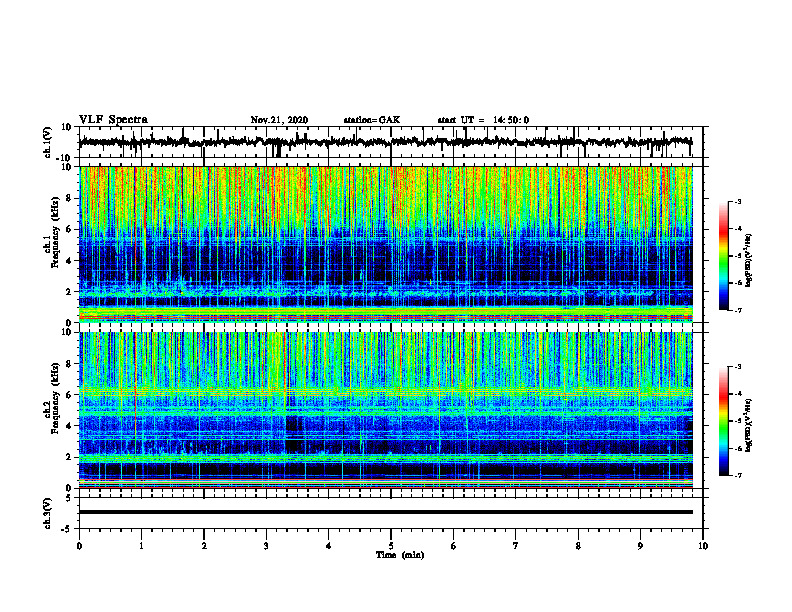The width and height of the screenshot is (792, 612).
Task: Click the "-7" tick on ch.2 color bar
Action: coord(737,475)
